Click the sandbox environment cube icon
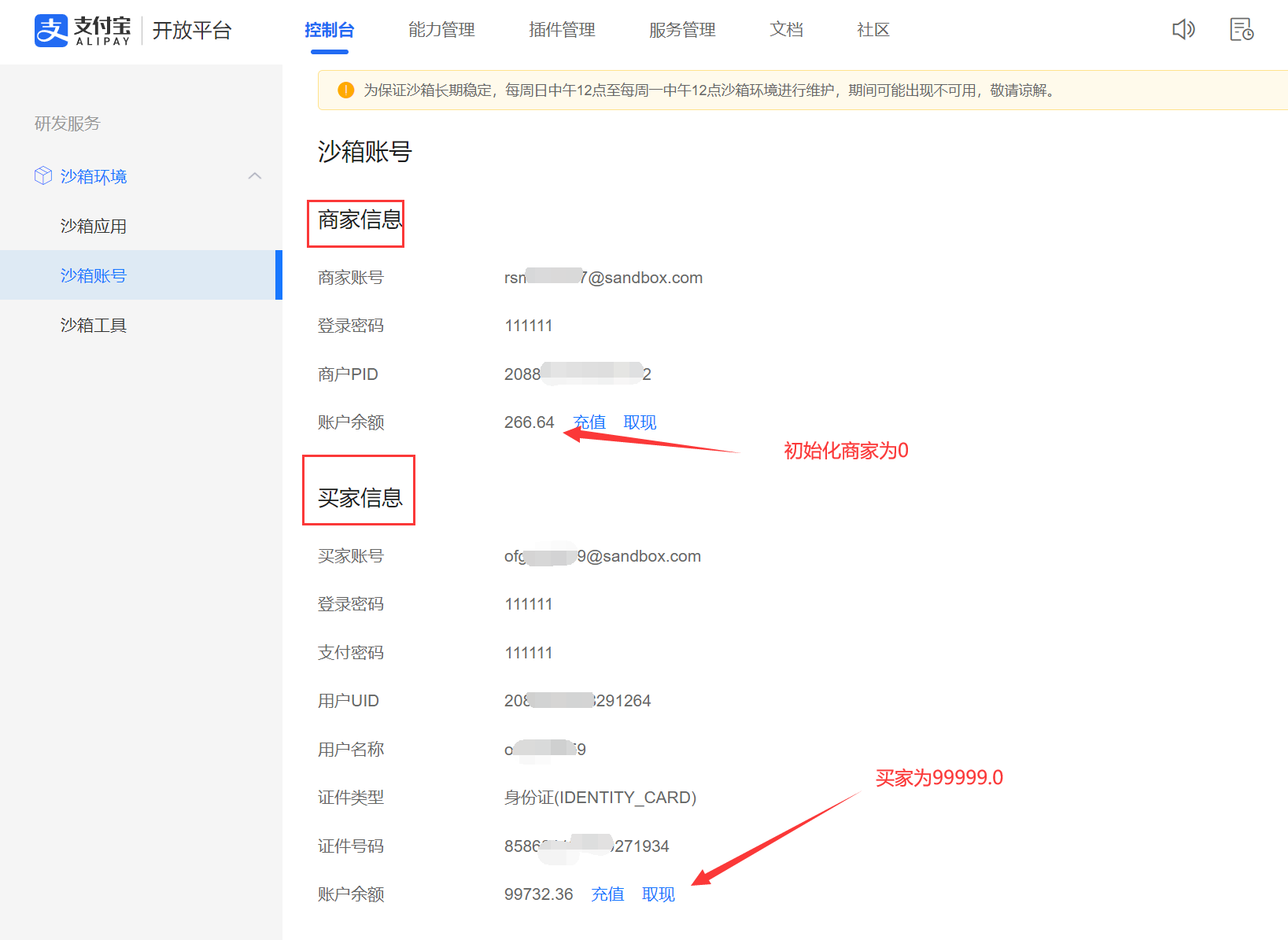Screen dimensions: 1288x940 (x=43, y=176)
